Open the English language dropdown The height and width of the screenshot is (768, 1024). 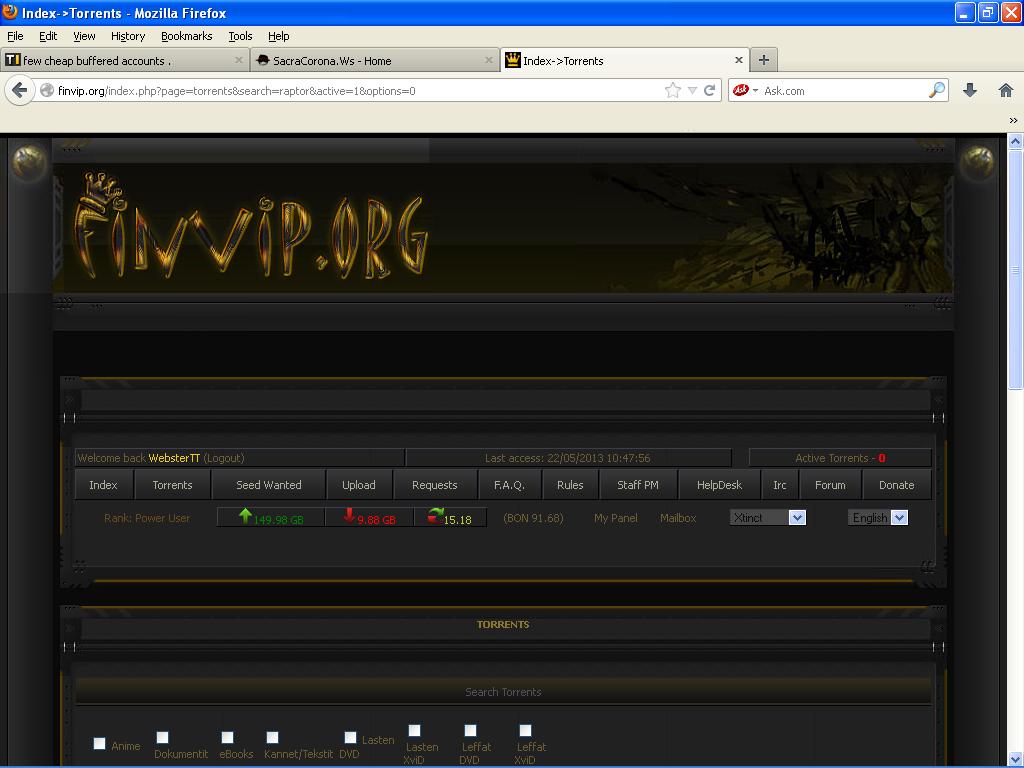click(878, 518)
